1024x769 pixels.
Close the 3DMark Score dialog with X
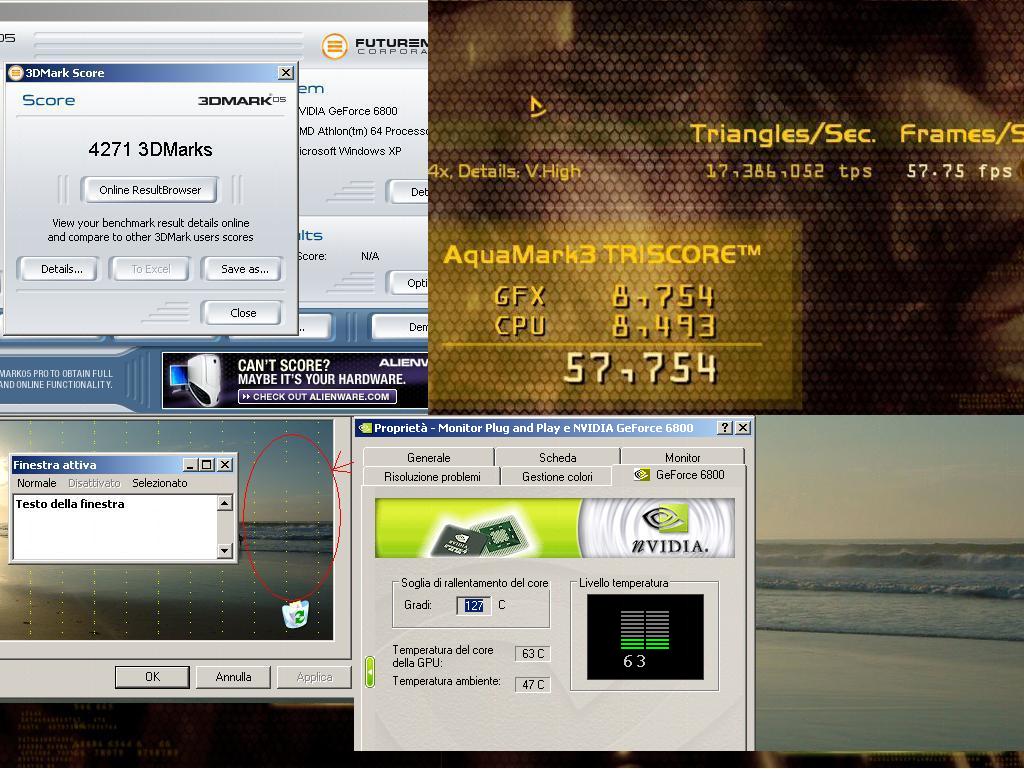(285, 73)
